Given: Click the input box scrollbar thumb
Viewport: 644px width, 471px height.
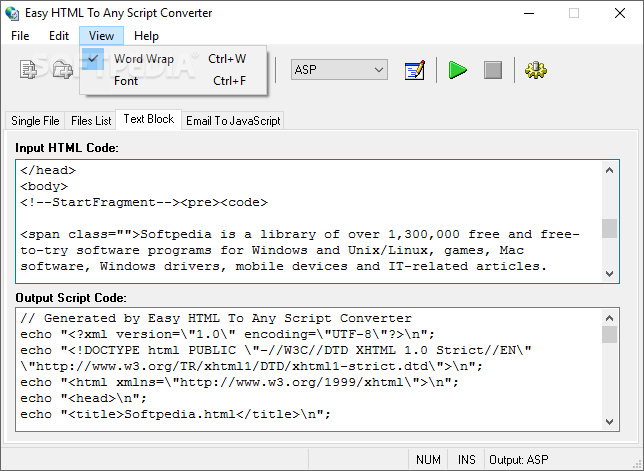Looking at the screenshot, I should (x=610, y=228).
